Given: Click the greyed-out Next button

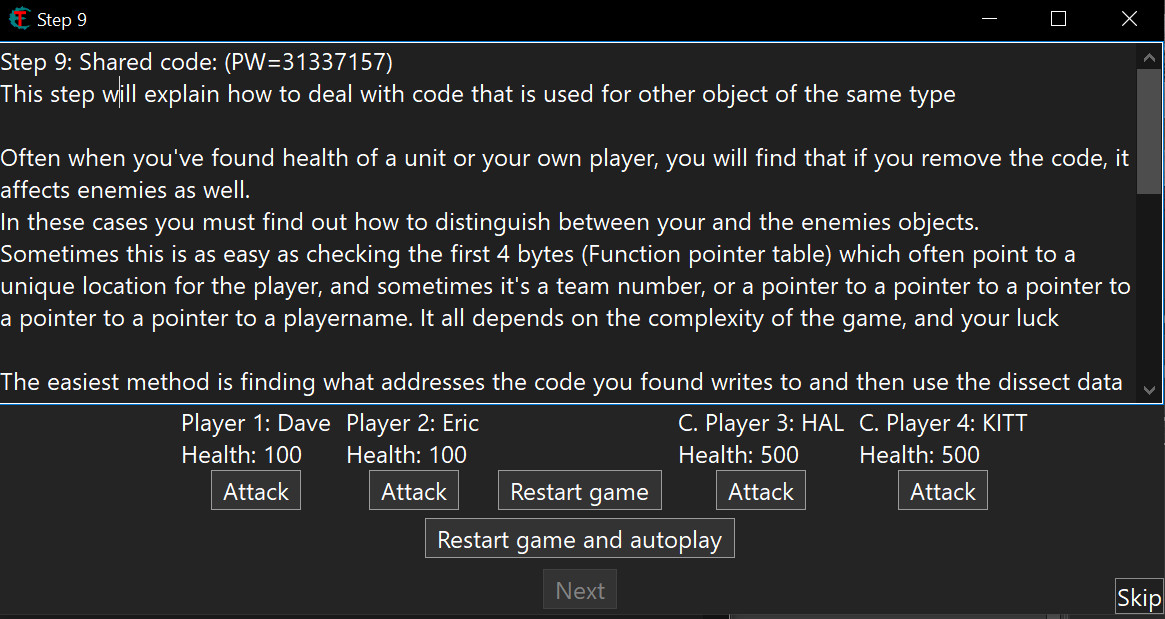Looking at the screenshot, I should [x=580, y=590].
